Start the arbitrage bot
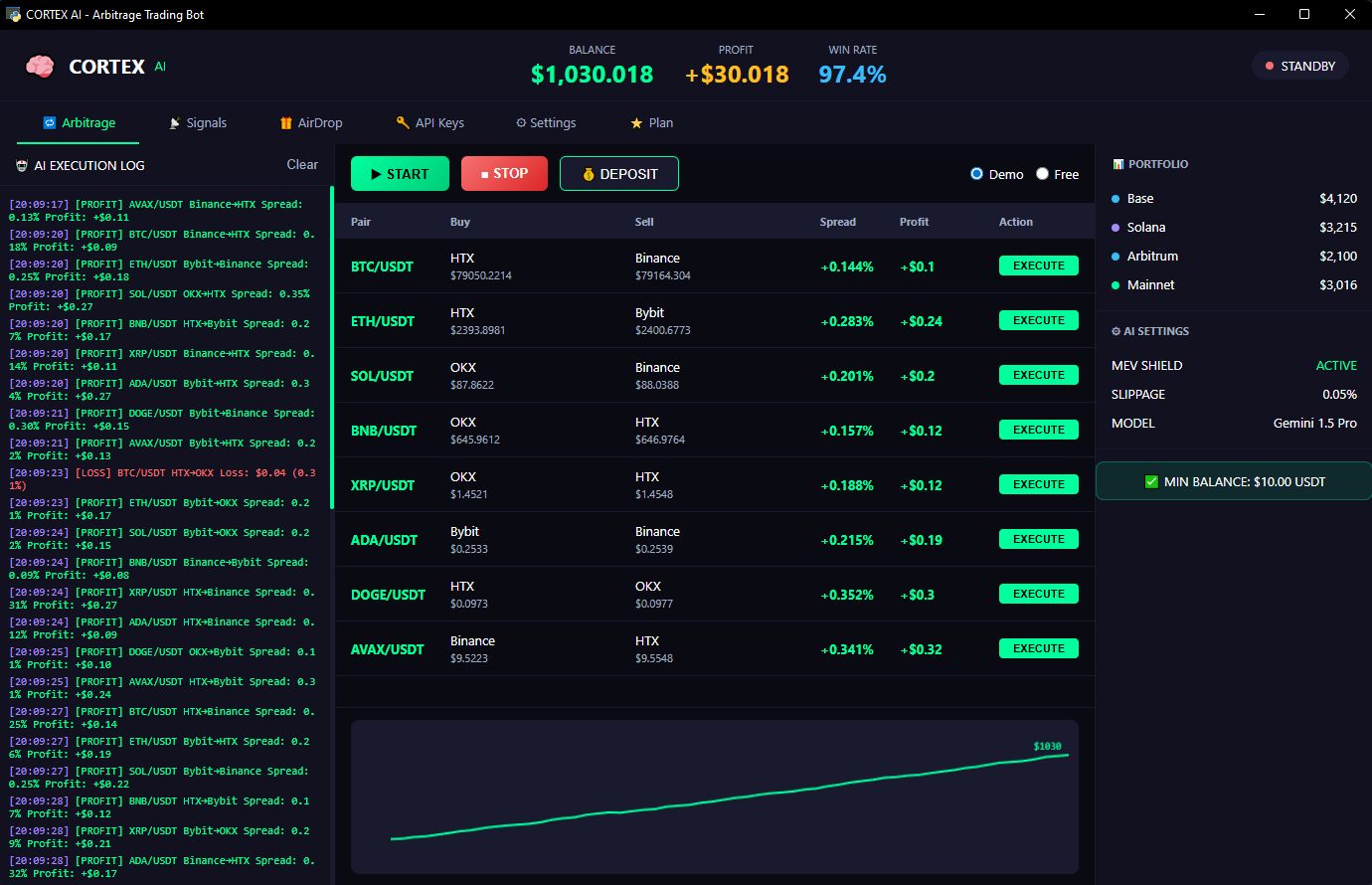The width and height of the screenshot is (1372, 885). point(400,174)
